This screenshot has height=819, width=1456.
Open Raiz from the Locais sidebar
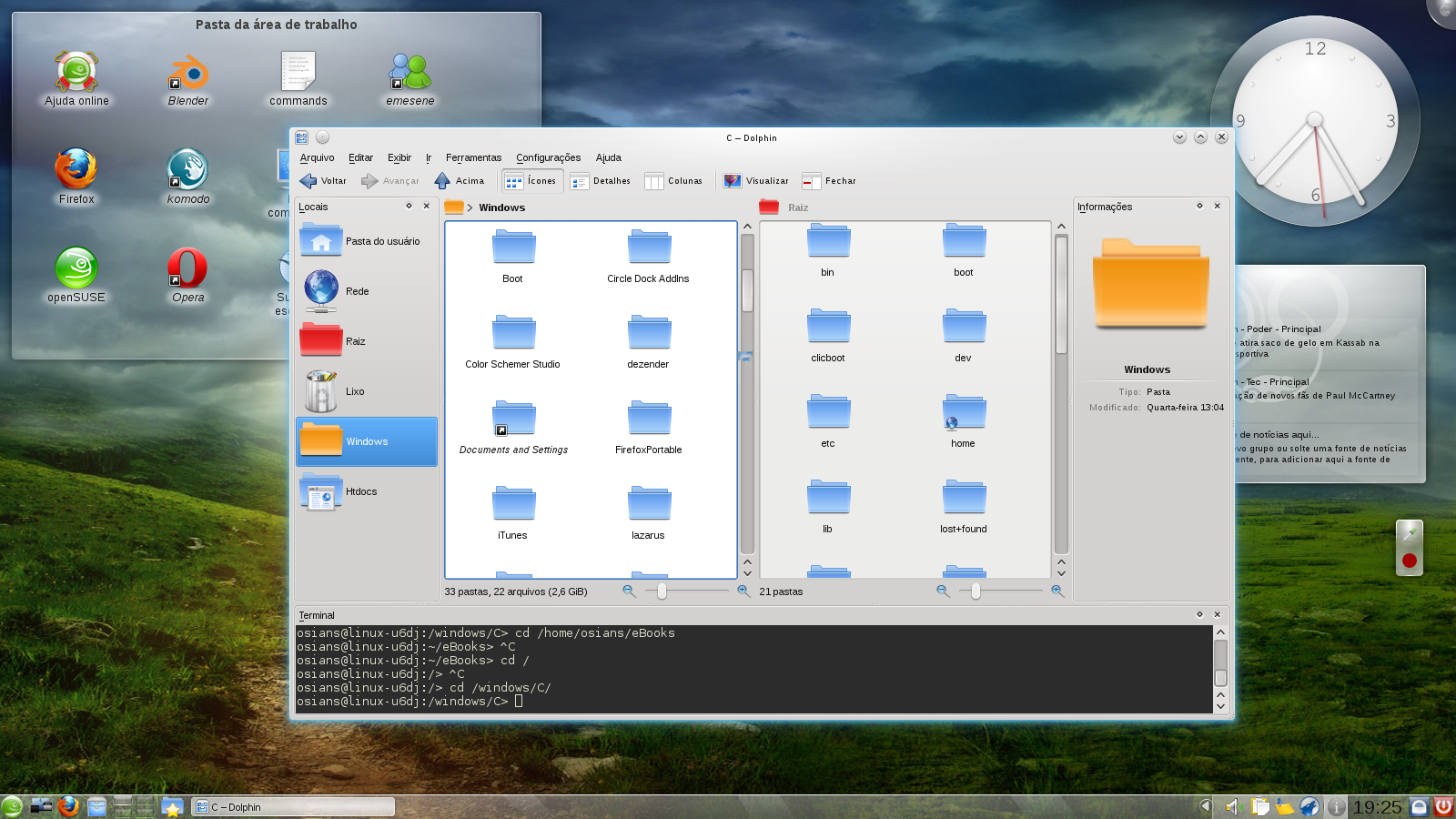tap(354, 340)
